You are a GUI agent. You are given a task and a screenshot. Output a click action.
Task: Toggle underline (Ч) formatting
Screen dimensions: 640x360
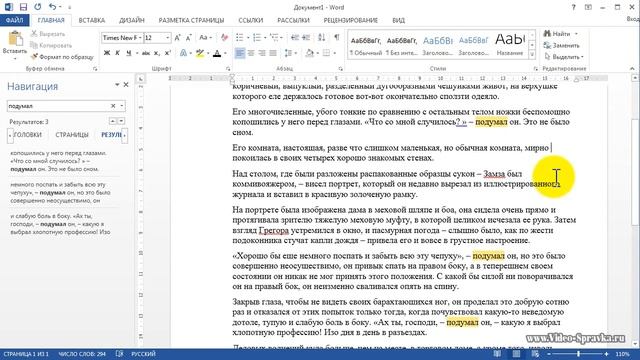point(129,53)
